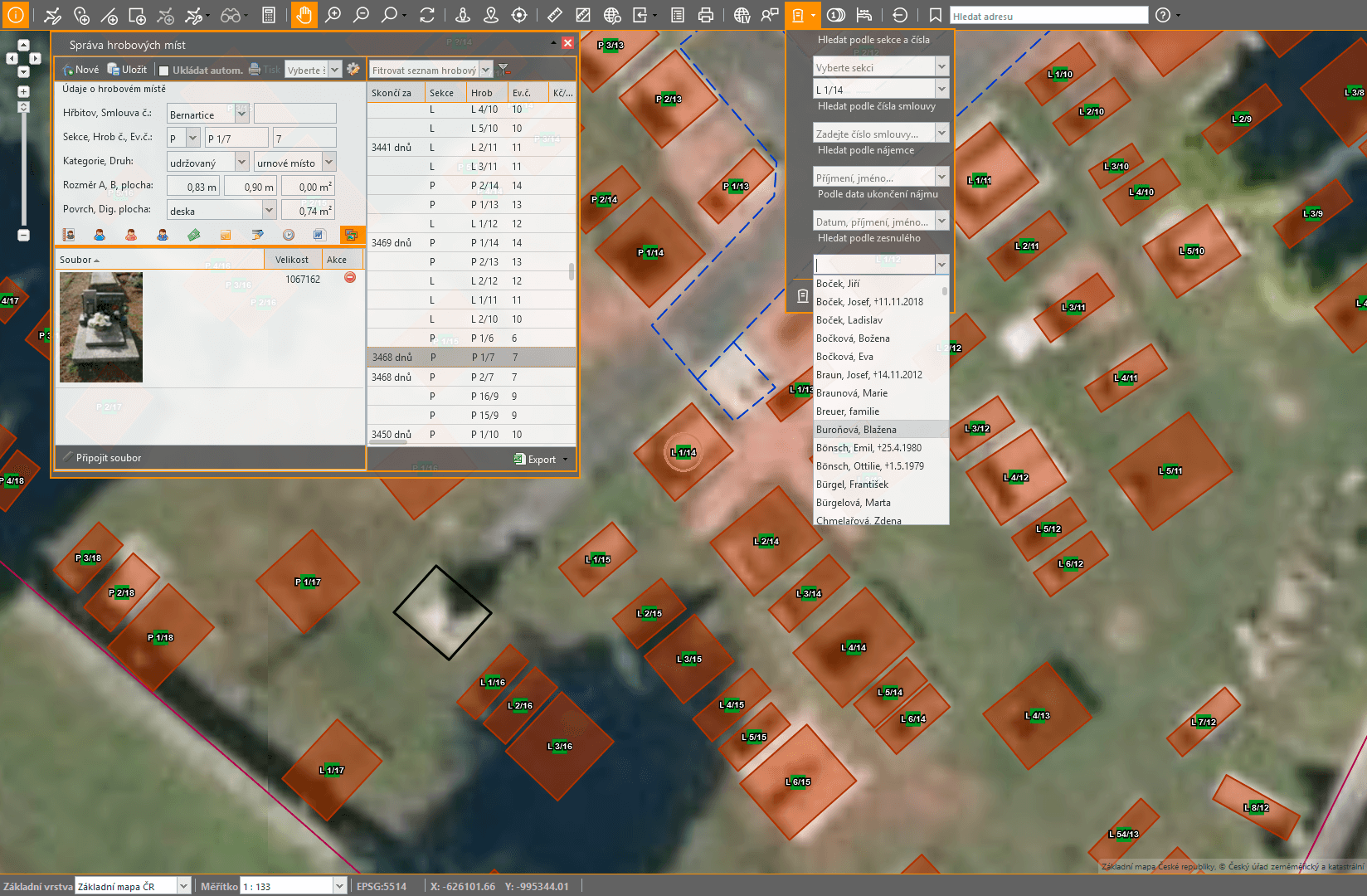Open the Hřbitov Bernartice dropdown

coord(241,114)
